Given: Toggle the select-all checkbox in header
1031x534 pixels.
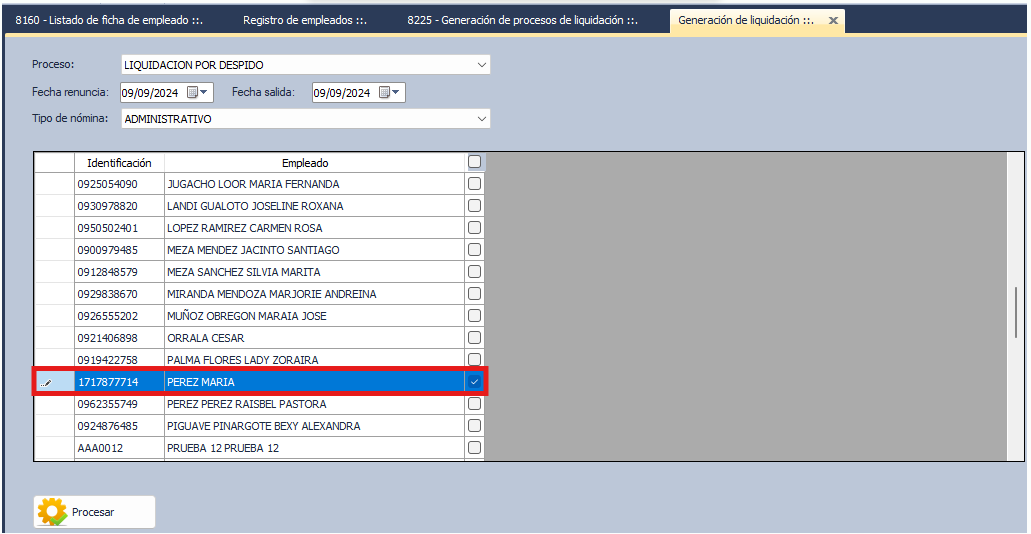Looking at the screenshot, I should pos(474,162).
